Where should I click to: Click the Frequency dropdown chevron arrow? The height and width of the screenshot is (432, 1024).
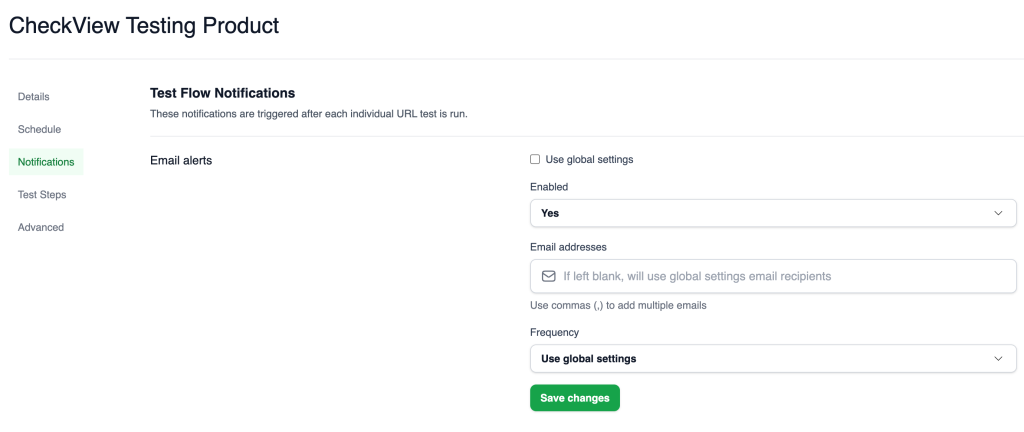pos(998,358)
